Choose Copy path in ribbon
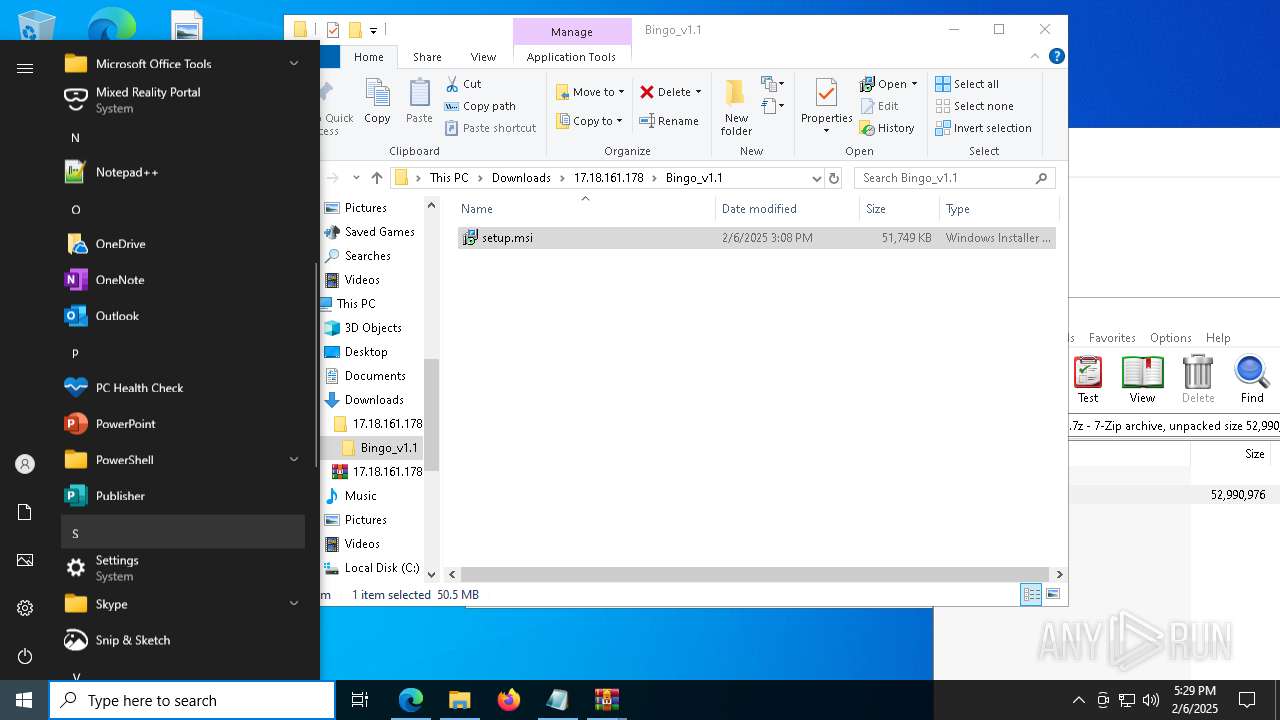The image size is (1280, 720). pyautogui.click(x=480, y=106)
